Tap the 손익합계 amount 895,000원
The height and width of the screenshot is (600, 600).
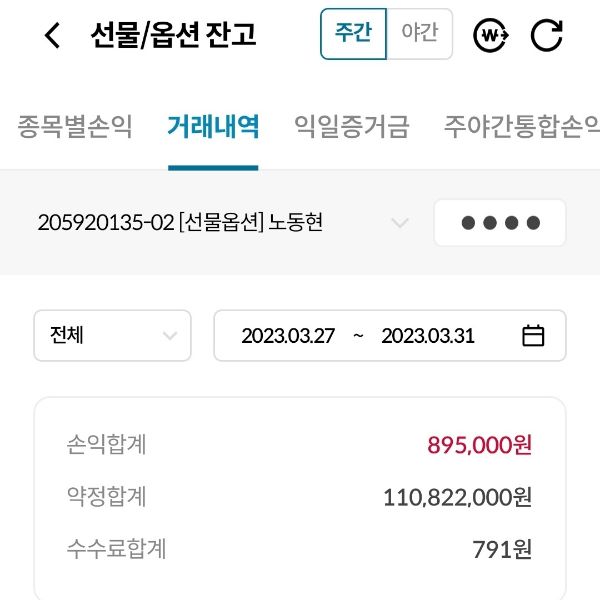tap(479, 445)
